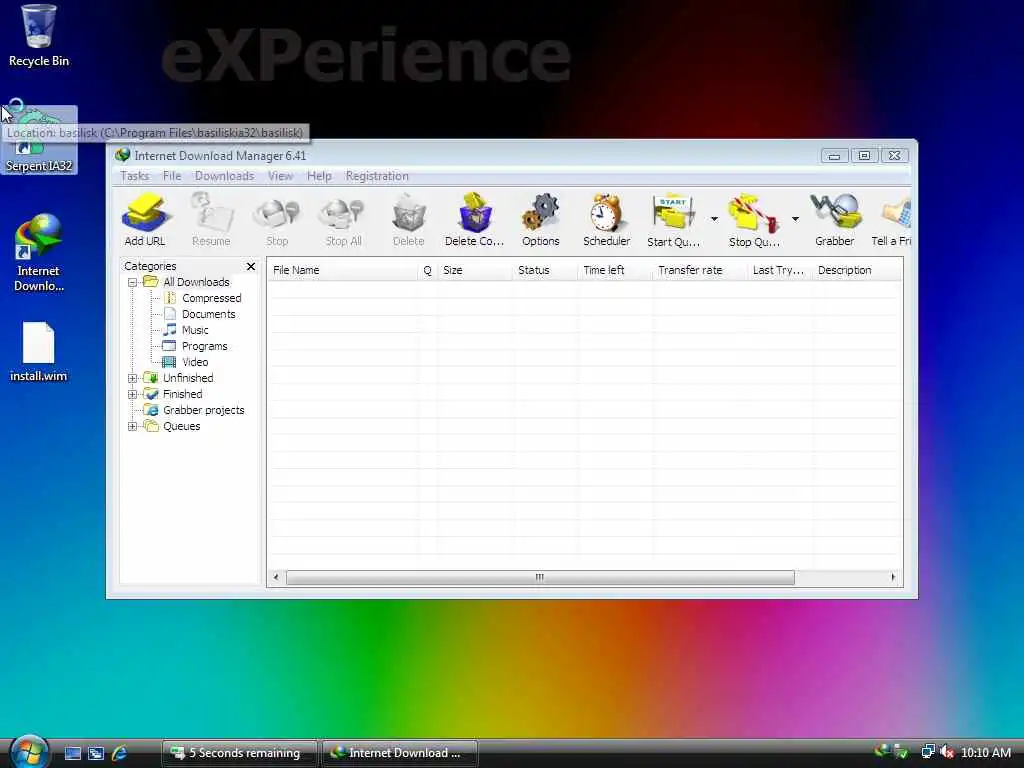Sort by File Name column header
Image resolution: width=1024 pixels, height=768 pixels.
point(343,270)
